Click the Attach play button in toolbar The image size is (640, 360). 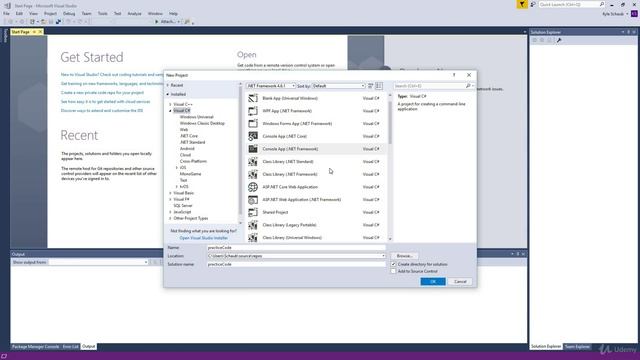click(156, 22)
